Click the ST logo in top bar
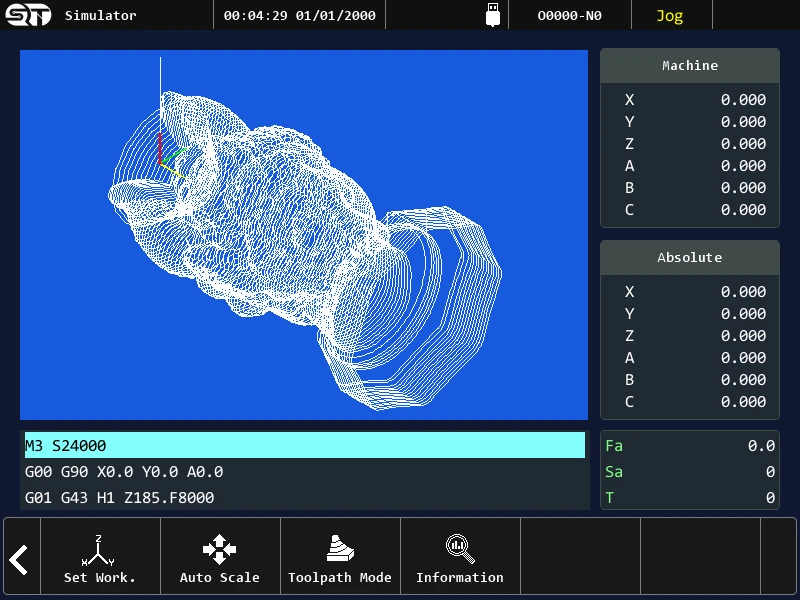Viewport: 800px width, 600px height. point(29,15)
